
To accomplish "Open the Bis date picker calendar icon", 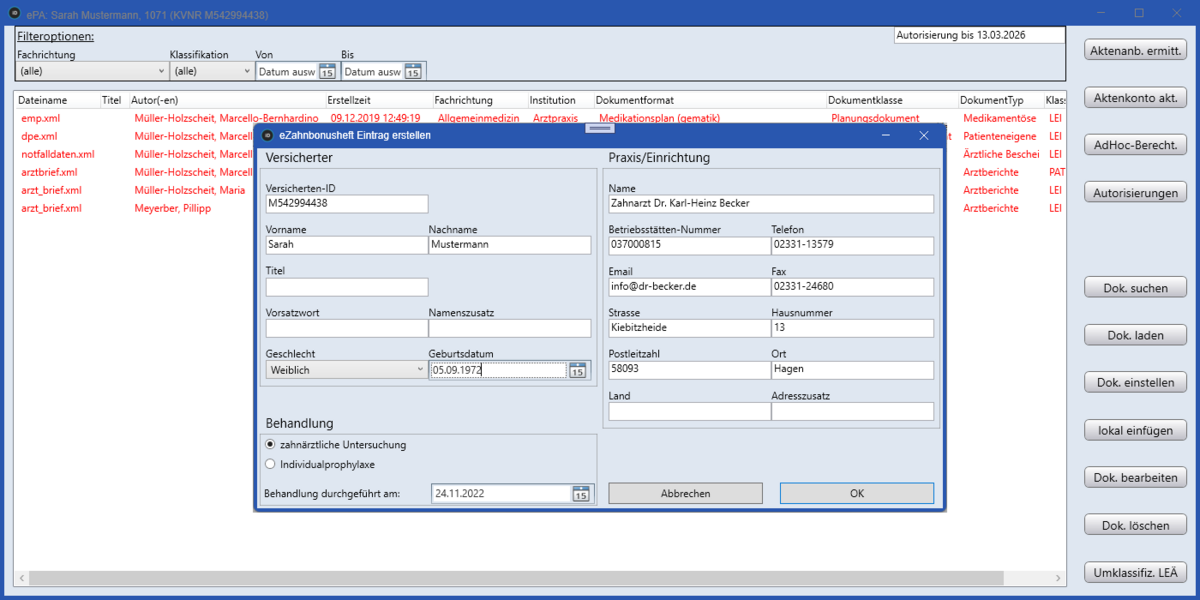I will click(413, 71).
